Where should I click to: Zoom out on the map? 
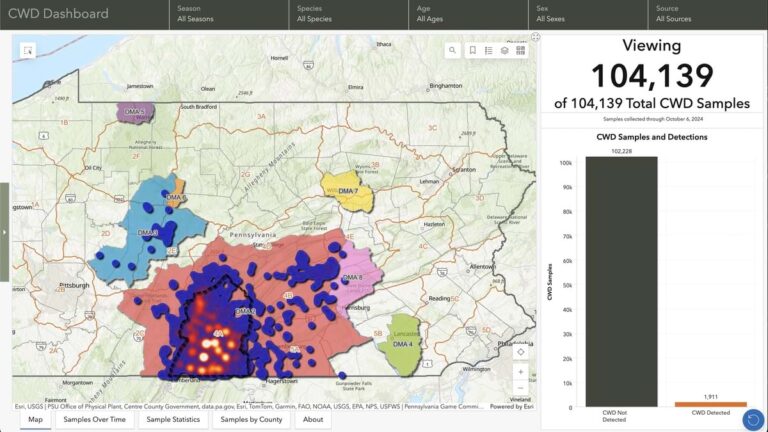pos(521,388)
